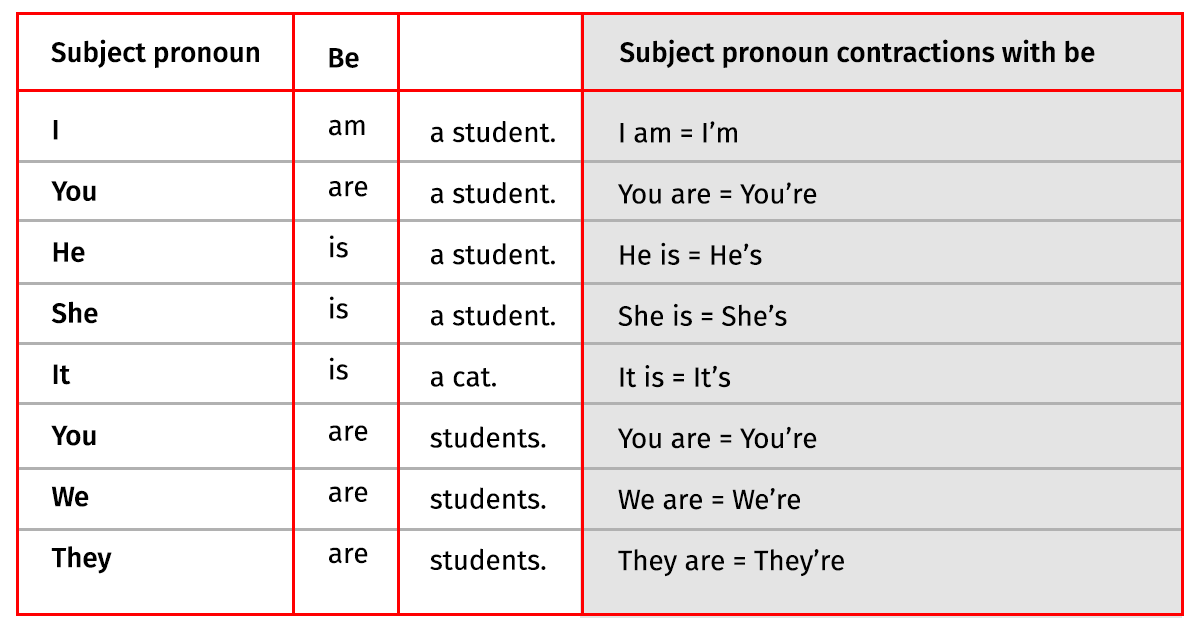
Task: Select "a student." in the "She" row
Action: click(492, 317)
